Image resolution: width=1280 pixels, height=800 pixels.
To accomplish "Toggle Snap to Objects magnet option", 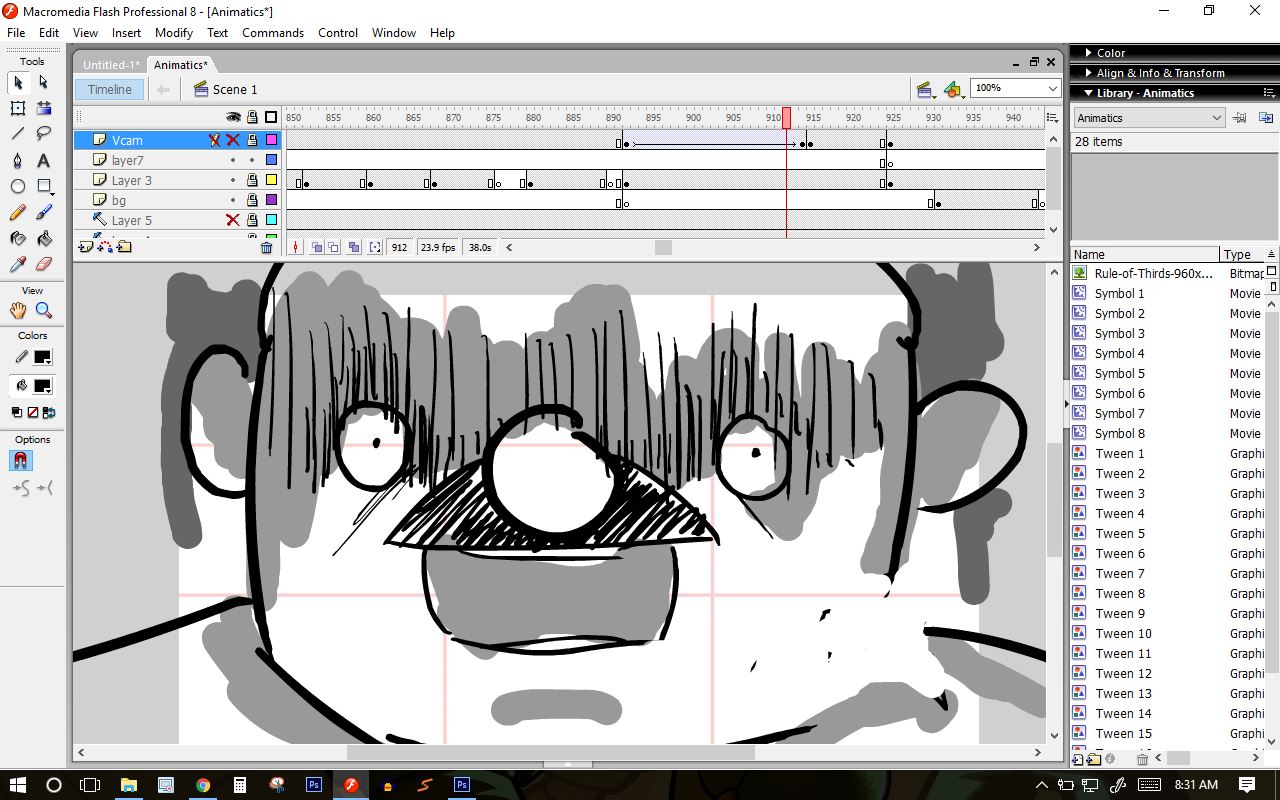I will click(19, 460).
